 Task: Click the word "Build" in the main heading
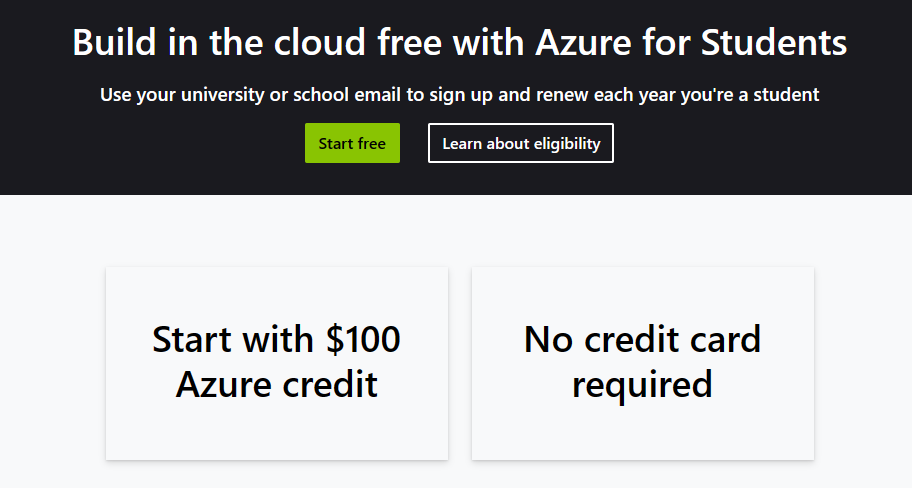pos(115,42)
